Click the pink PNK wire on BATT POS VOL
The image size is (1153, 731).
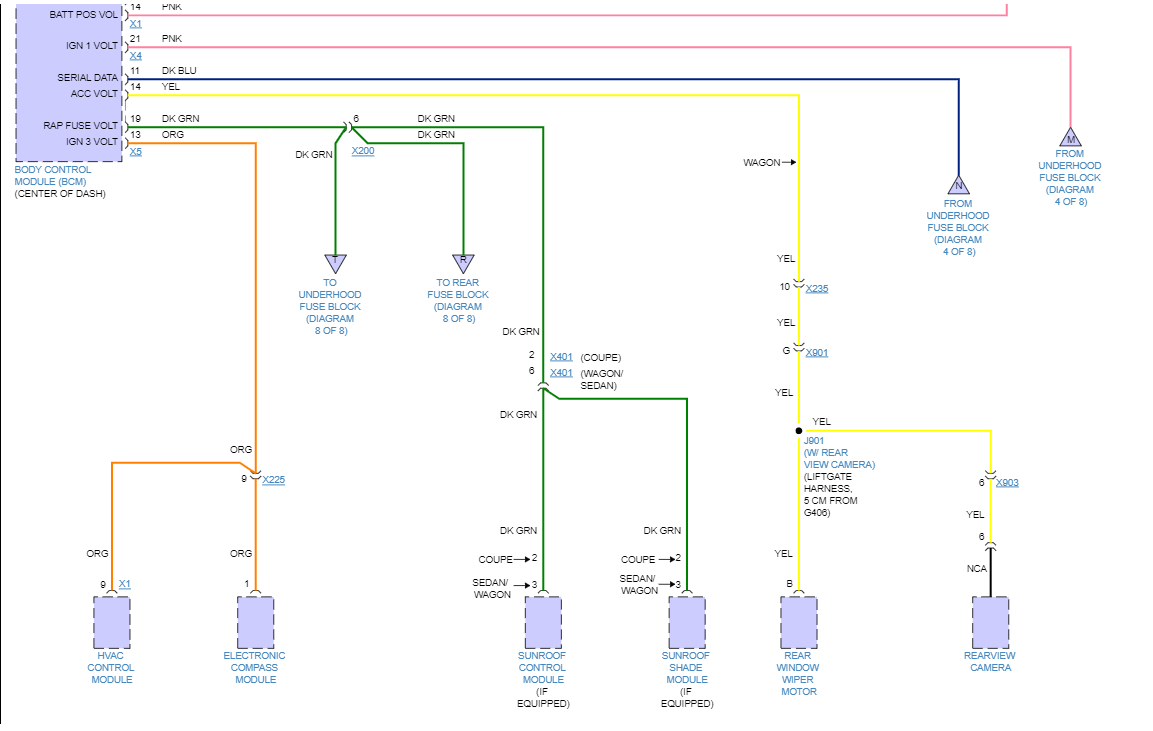point(500,8)
